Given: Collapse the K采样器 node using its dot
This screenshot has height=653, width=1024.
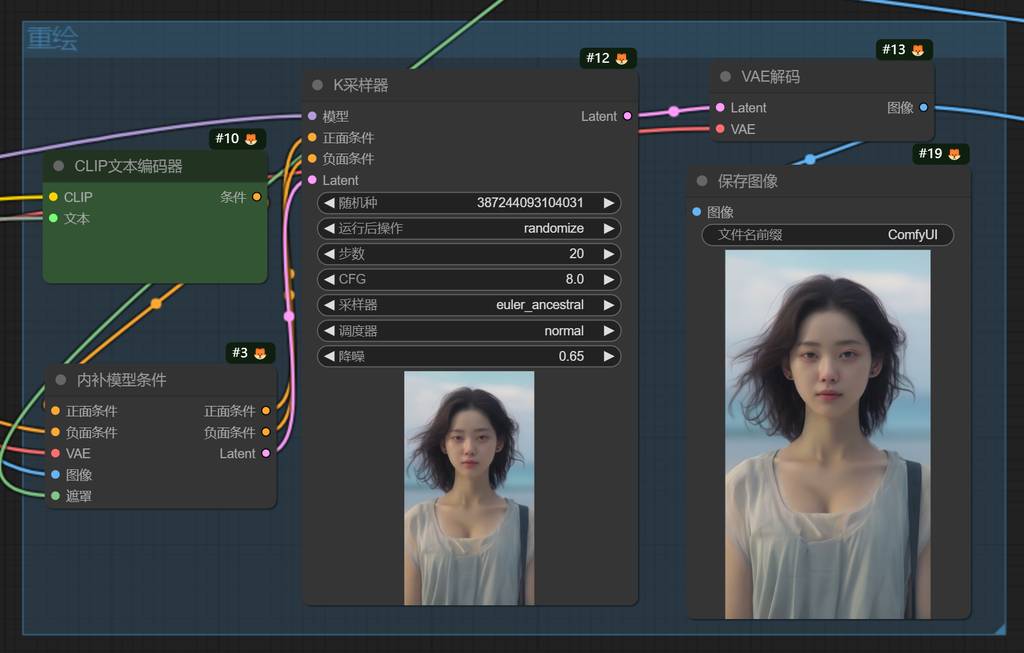Looking at the screenshot, I should click(x=318, y=86).
